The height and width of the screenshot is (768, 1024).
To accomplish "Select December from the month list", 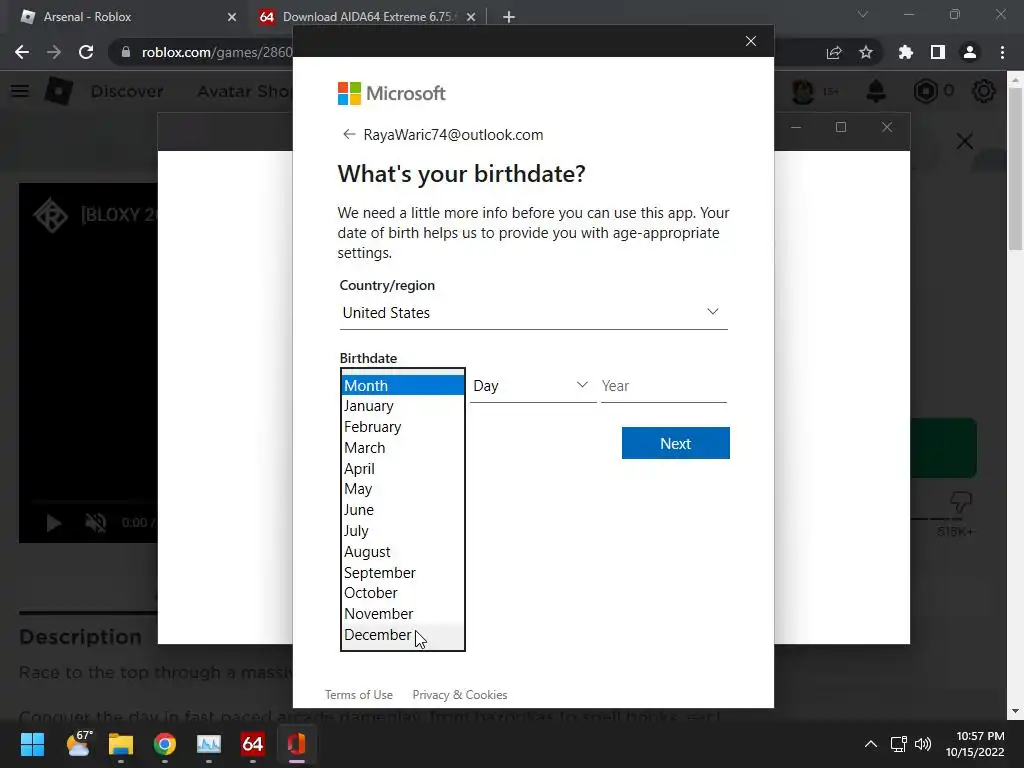I will [x=402, y=634].
